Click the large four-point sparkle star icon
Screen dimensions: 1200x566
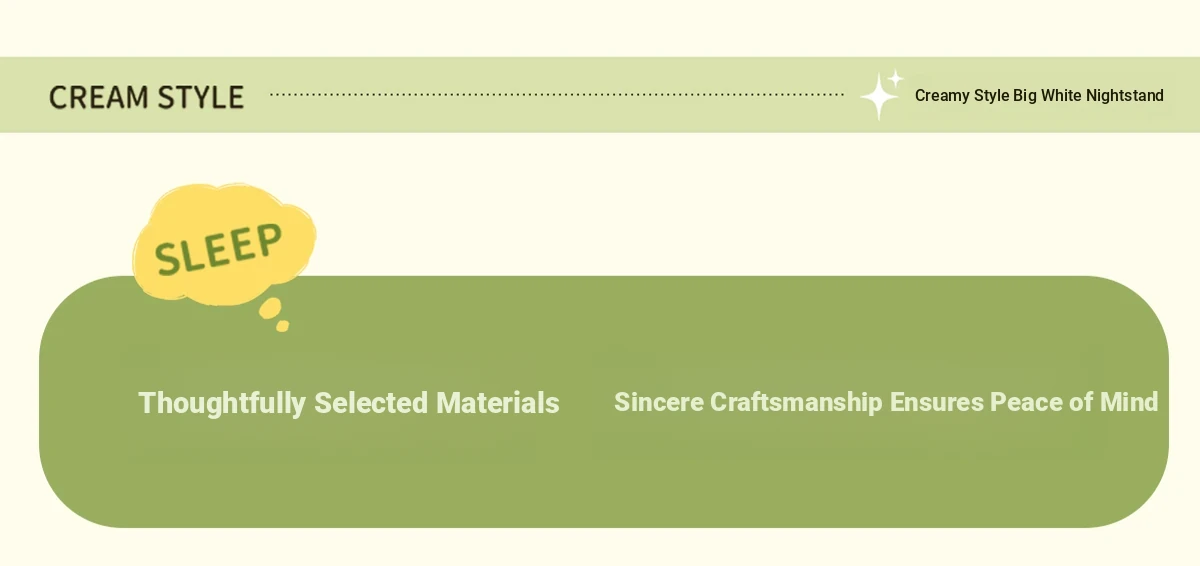click(879, 98)
